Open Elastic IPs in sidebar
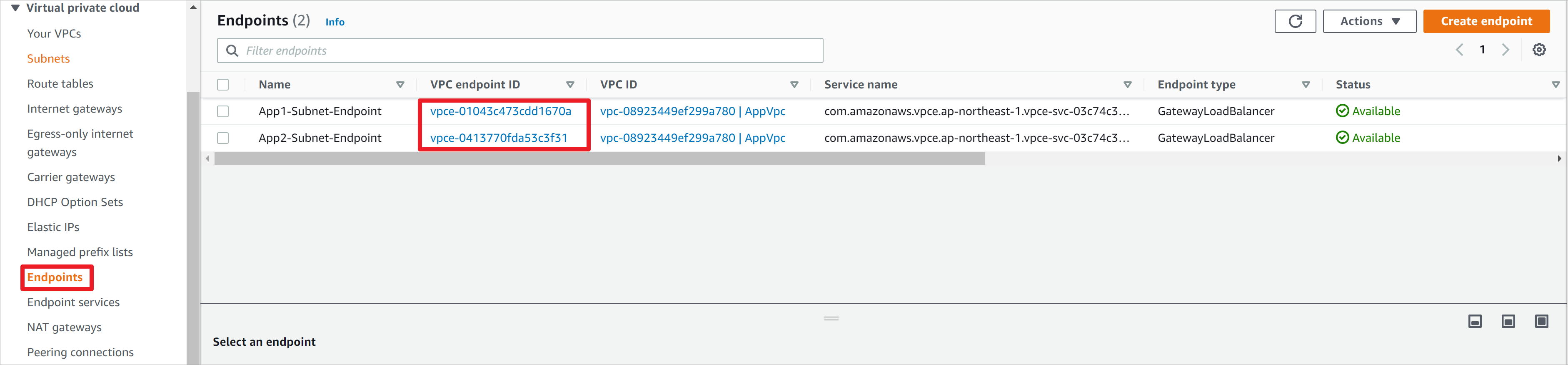Viewport: 1568px width, 365px height. coord(53,227)
